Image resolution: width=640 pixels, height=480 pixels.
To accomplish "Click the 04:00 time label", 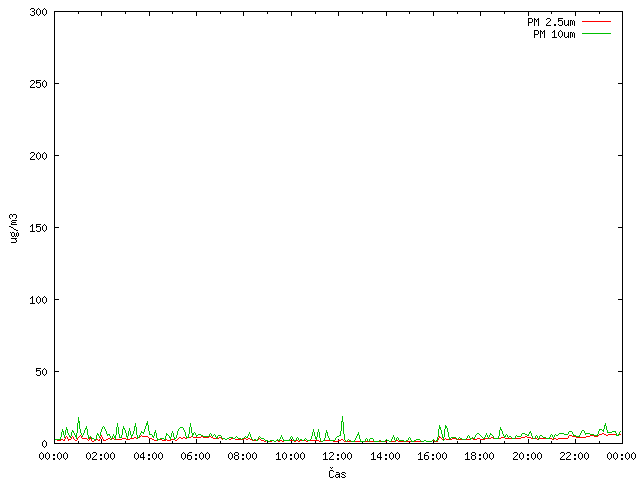I will (148, 456).
